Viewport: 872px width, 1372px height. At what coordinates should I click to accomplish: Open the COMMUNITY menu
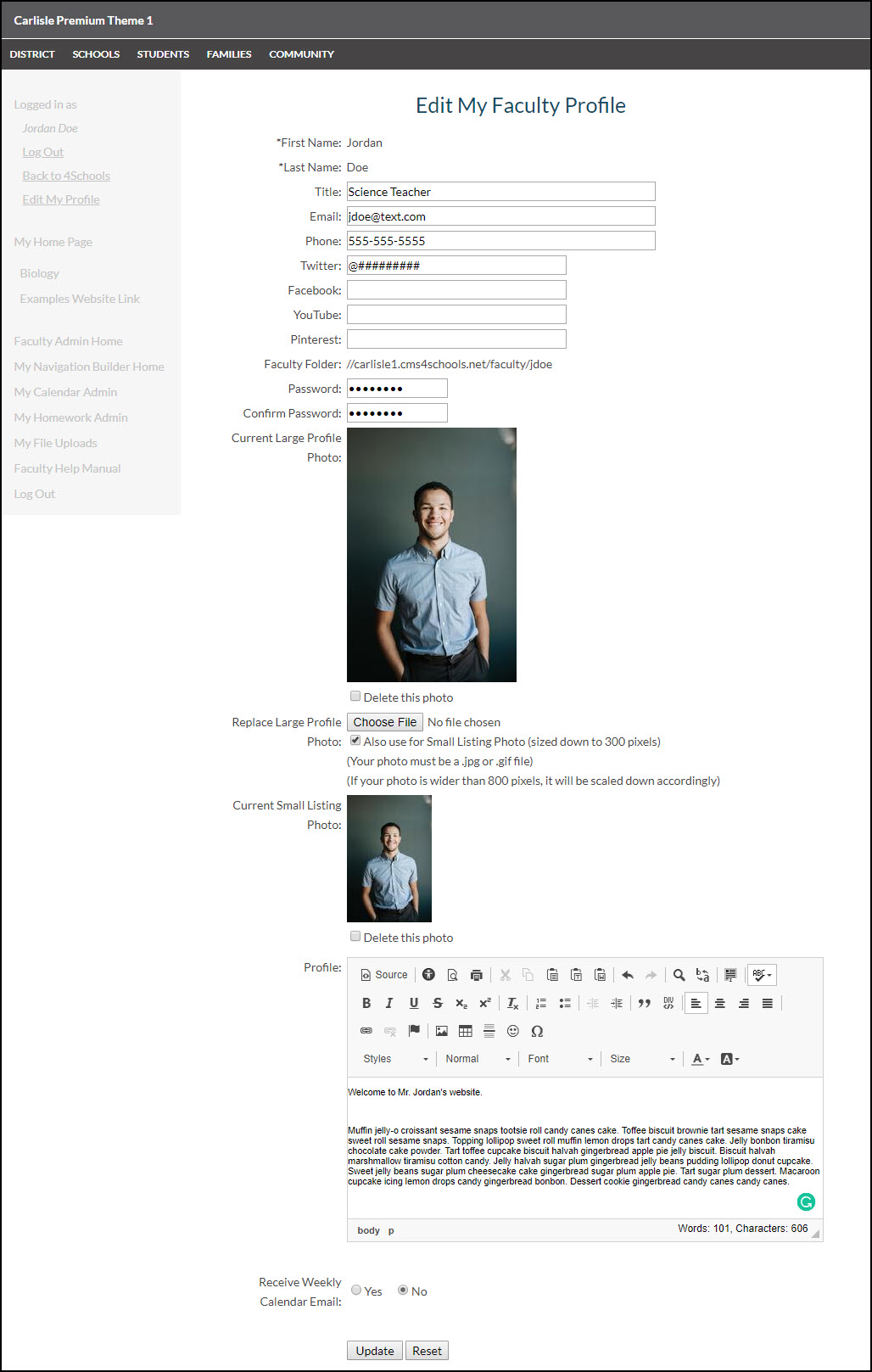(x=301, y=54)
